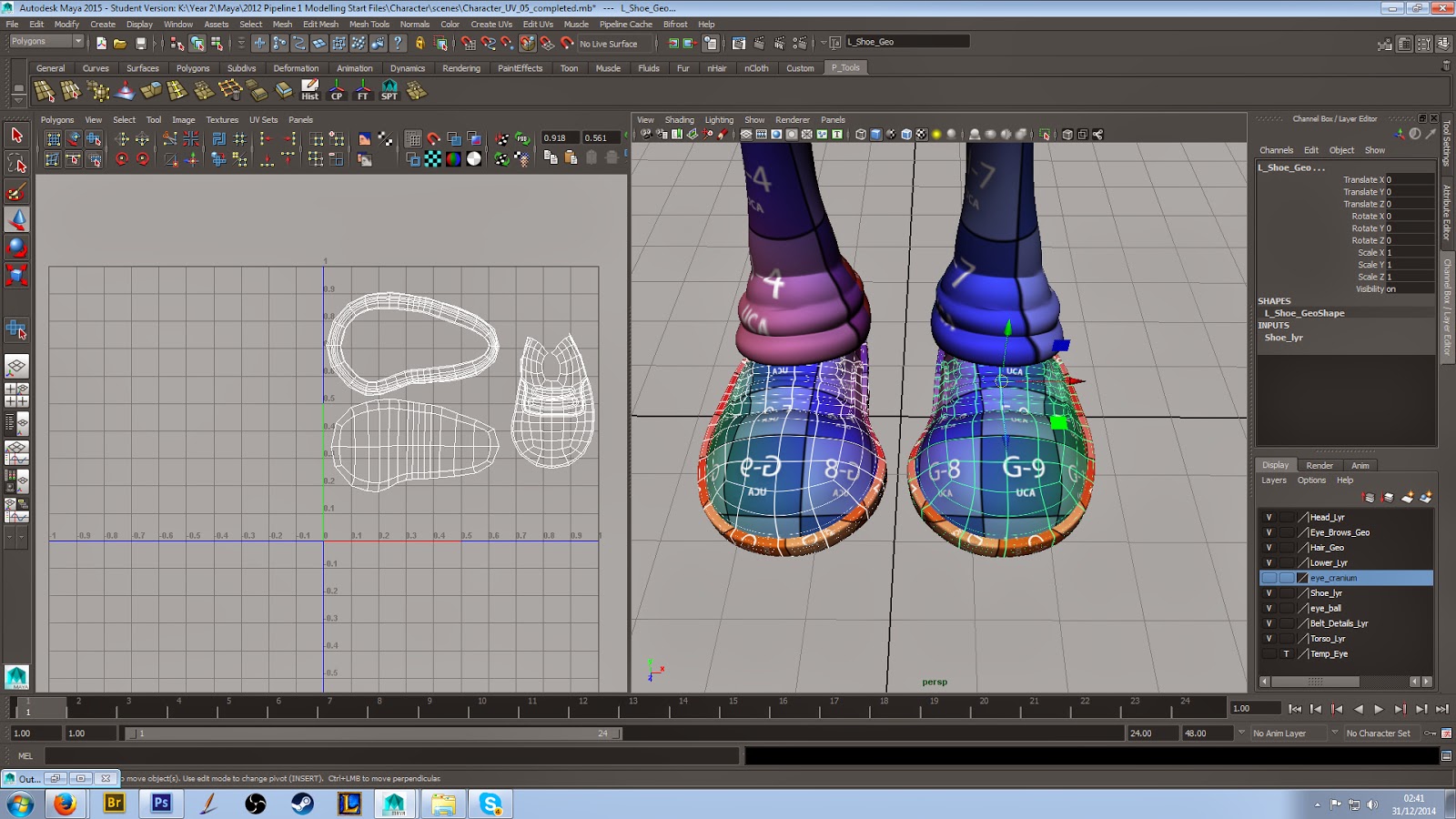
Task: Click the Hist icon on the Polygons shelf
Action: (309, 90)
